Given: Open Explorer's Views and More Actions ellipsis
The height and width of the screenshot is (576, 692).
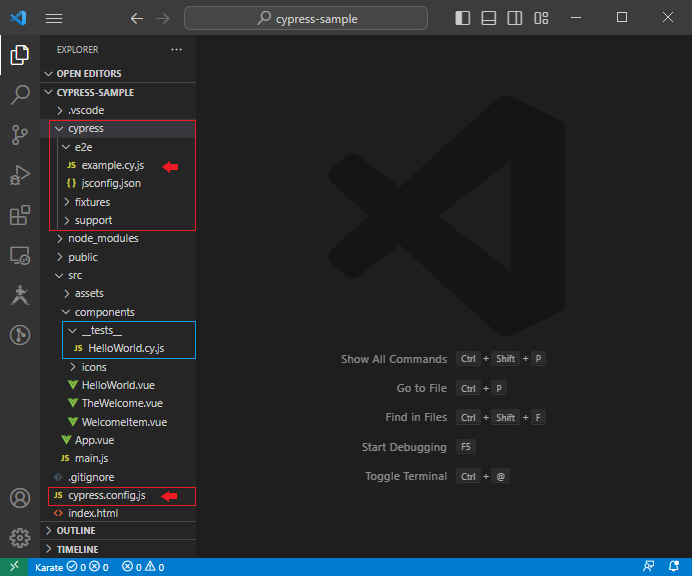Looking at the screenshot, I should [x=177, y=49].
